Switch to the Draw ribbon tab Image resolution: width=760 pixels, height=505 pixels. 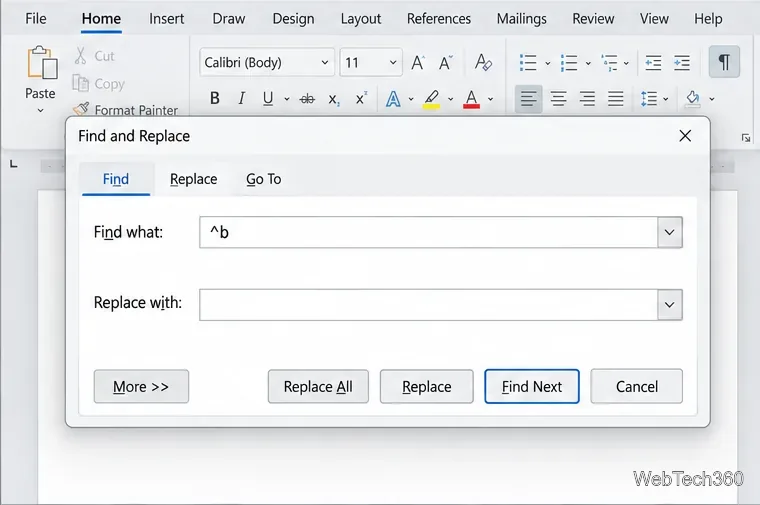[x=228, y=18]
